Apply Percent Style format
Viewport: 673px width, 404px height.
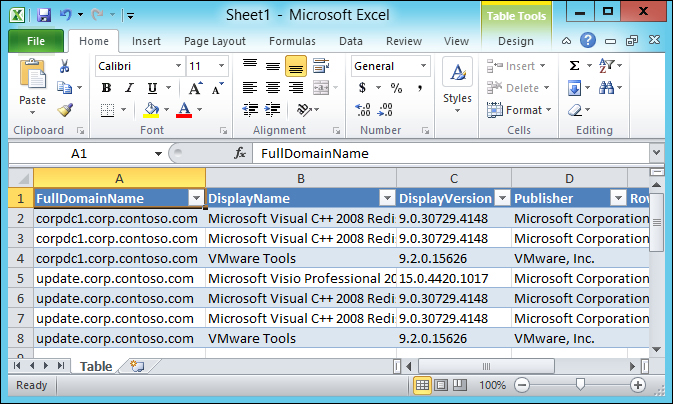pyautogui.click(x=396, y=88)
